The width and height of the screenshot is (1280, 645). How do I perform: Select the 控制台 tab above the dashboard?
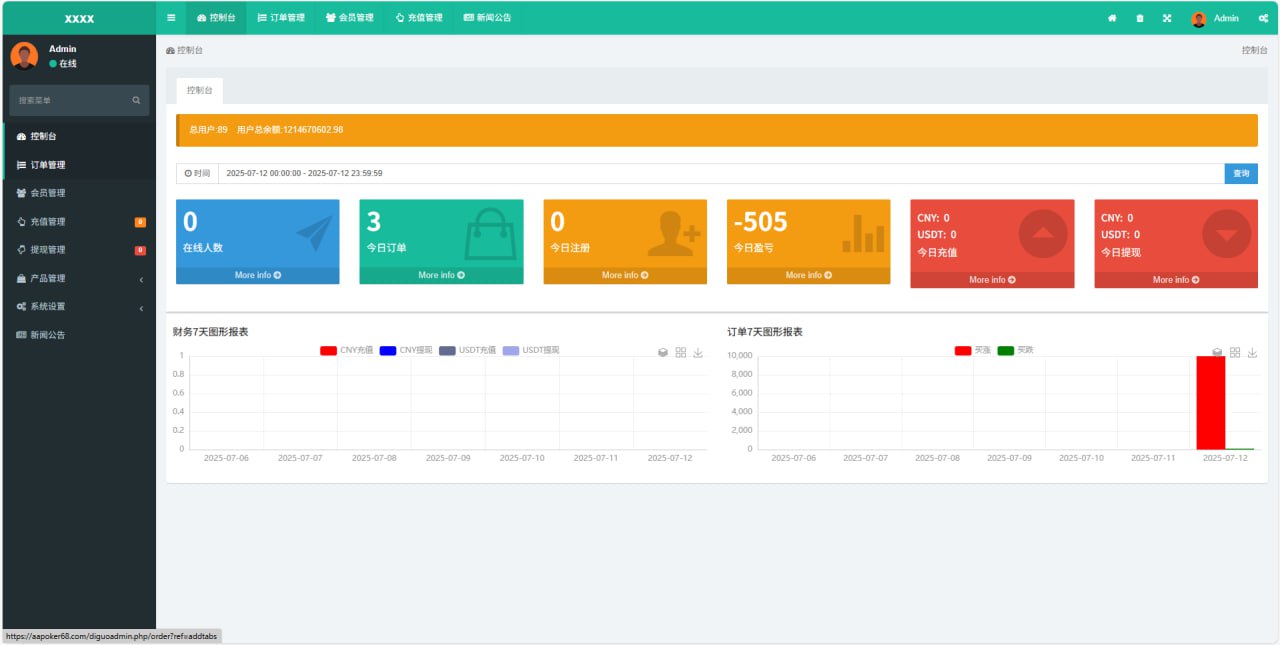(x=199, y=90)
